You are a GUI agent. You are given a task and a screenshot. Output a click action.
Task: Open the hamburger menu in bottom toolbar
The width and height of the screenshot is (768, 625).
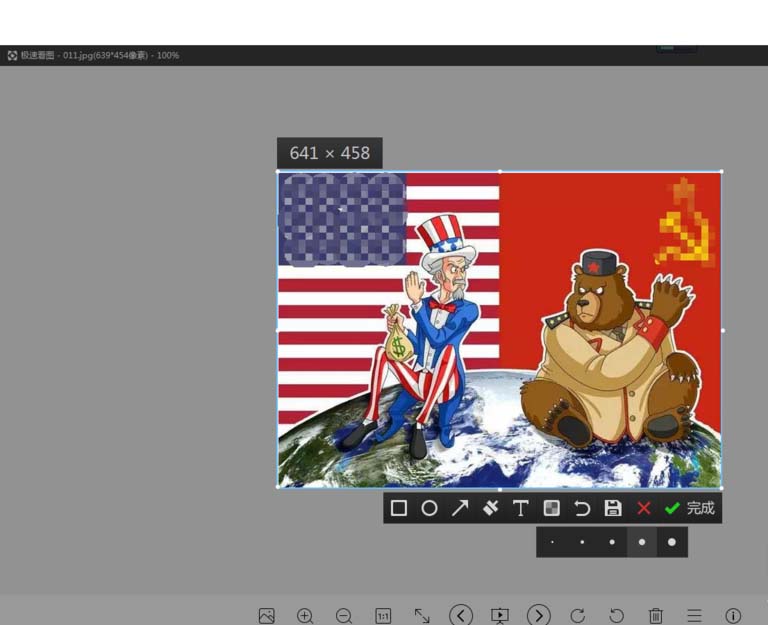(695, 616)
